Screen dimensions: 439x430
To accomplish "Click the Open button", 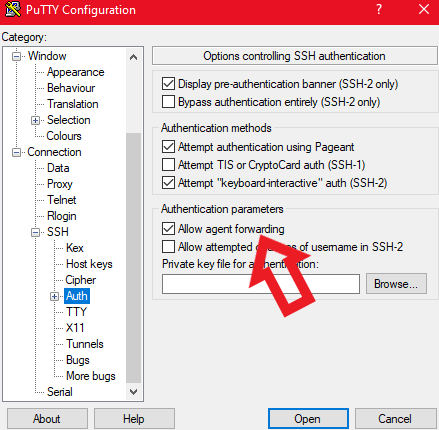I will tap(308, 419).
